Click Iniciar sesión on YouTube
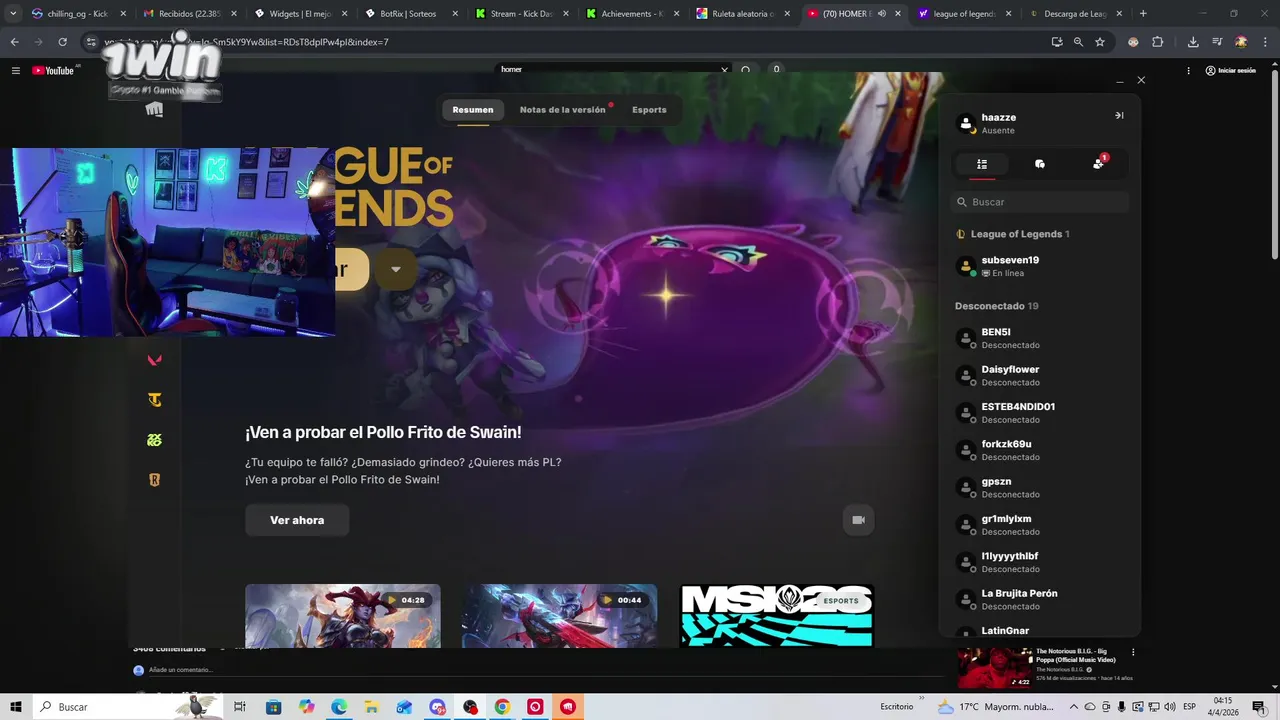The width and height of the screenshot is (1280, 720). pos(1230,70)
